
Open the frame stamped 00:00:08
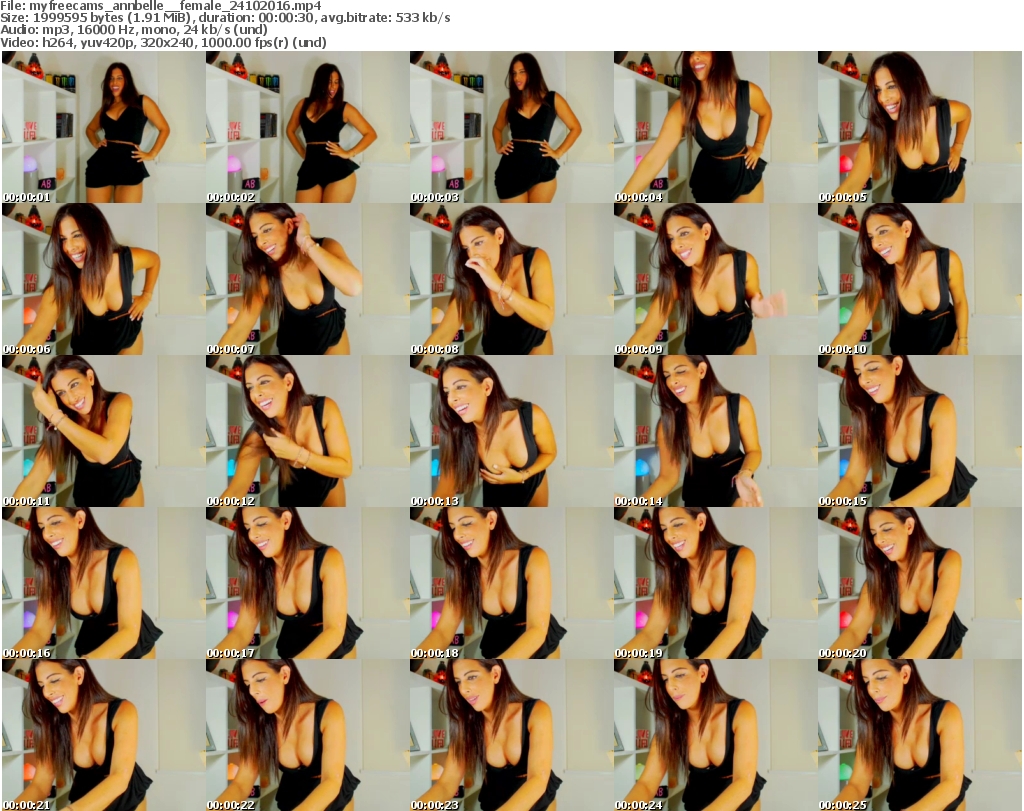point(511,279)
